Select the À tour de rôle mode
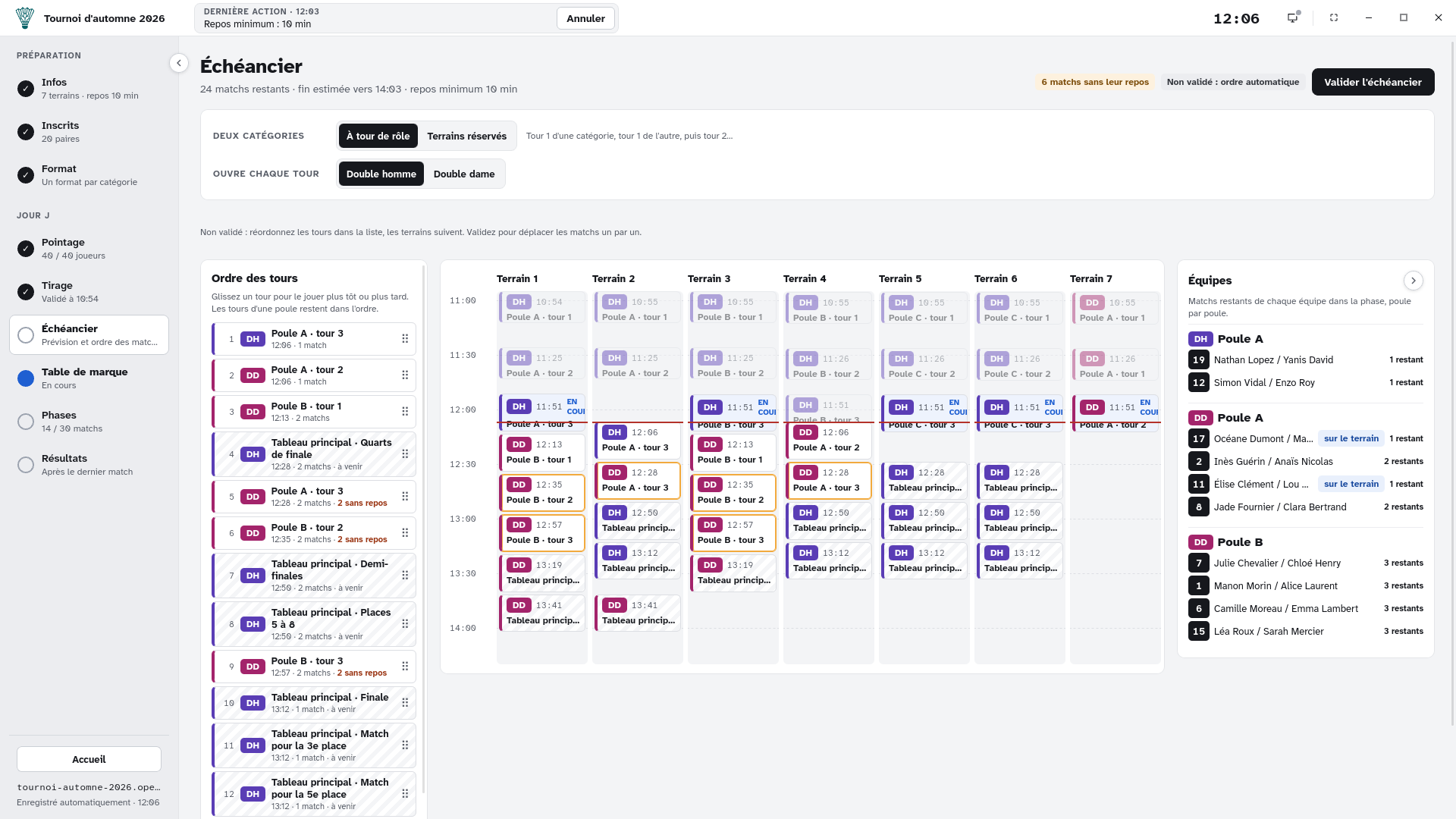Viewport: 1456px width, 819px height. [378, 136]
